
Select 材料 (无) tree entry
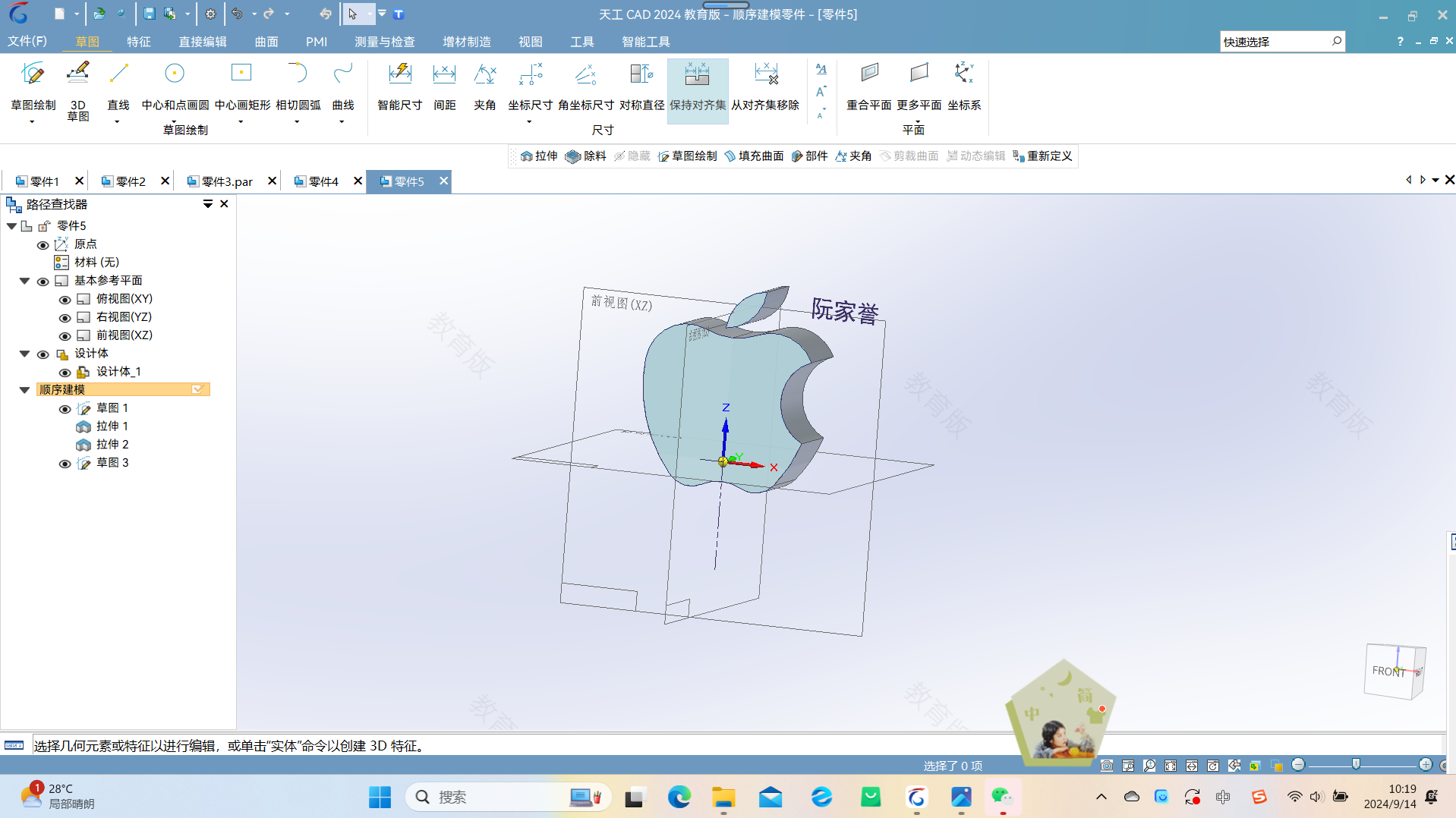click(x=96, y=262)
